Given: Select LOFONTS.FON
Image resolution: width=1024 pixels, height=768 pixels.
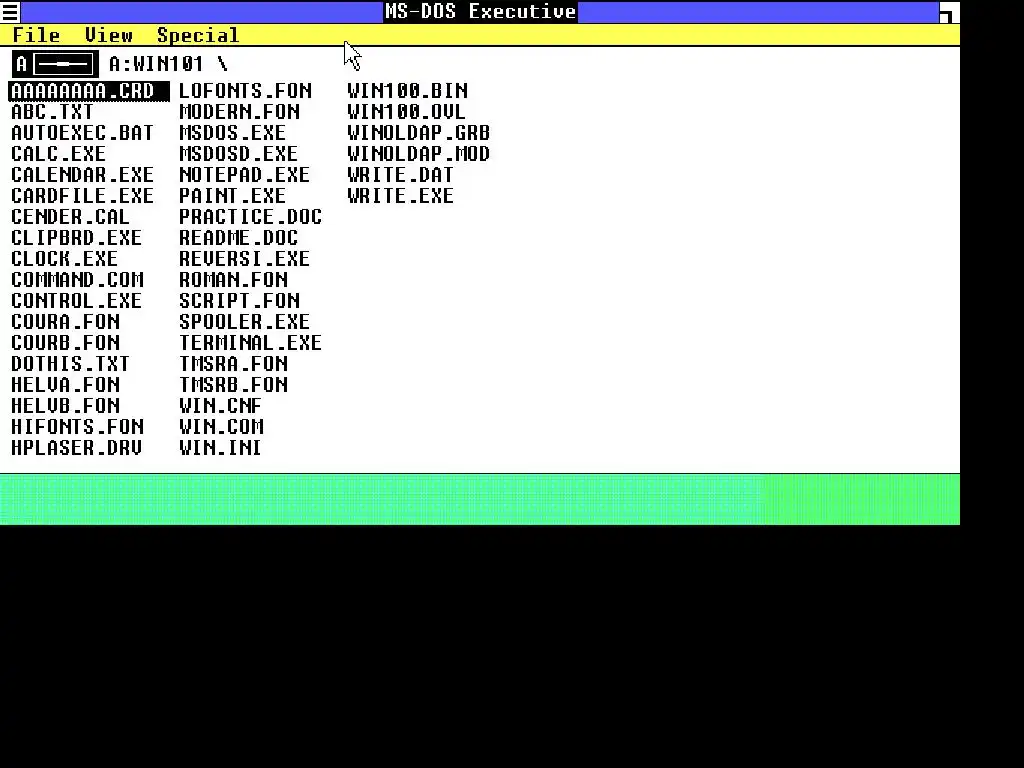Looking at the screenshot, I should point(246,91).
